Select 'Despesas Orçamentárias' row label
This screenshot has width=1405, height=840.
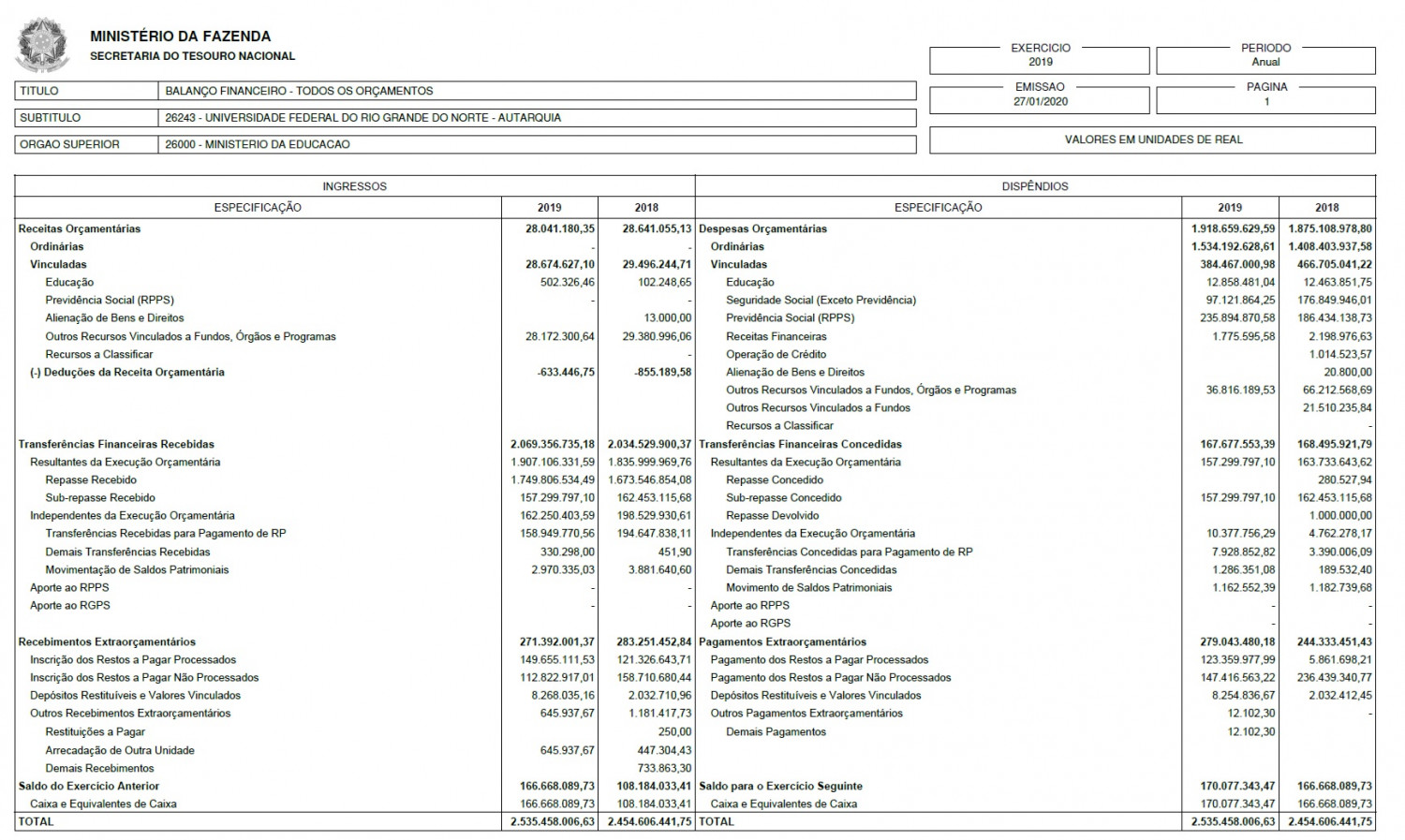pos(763,228)
